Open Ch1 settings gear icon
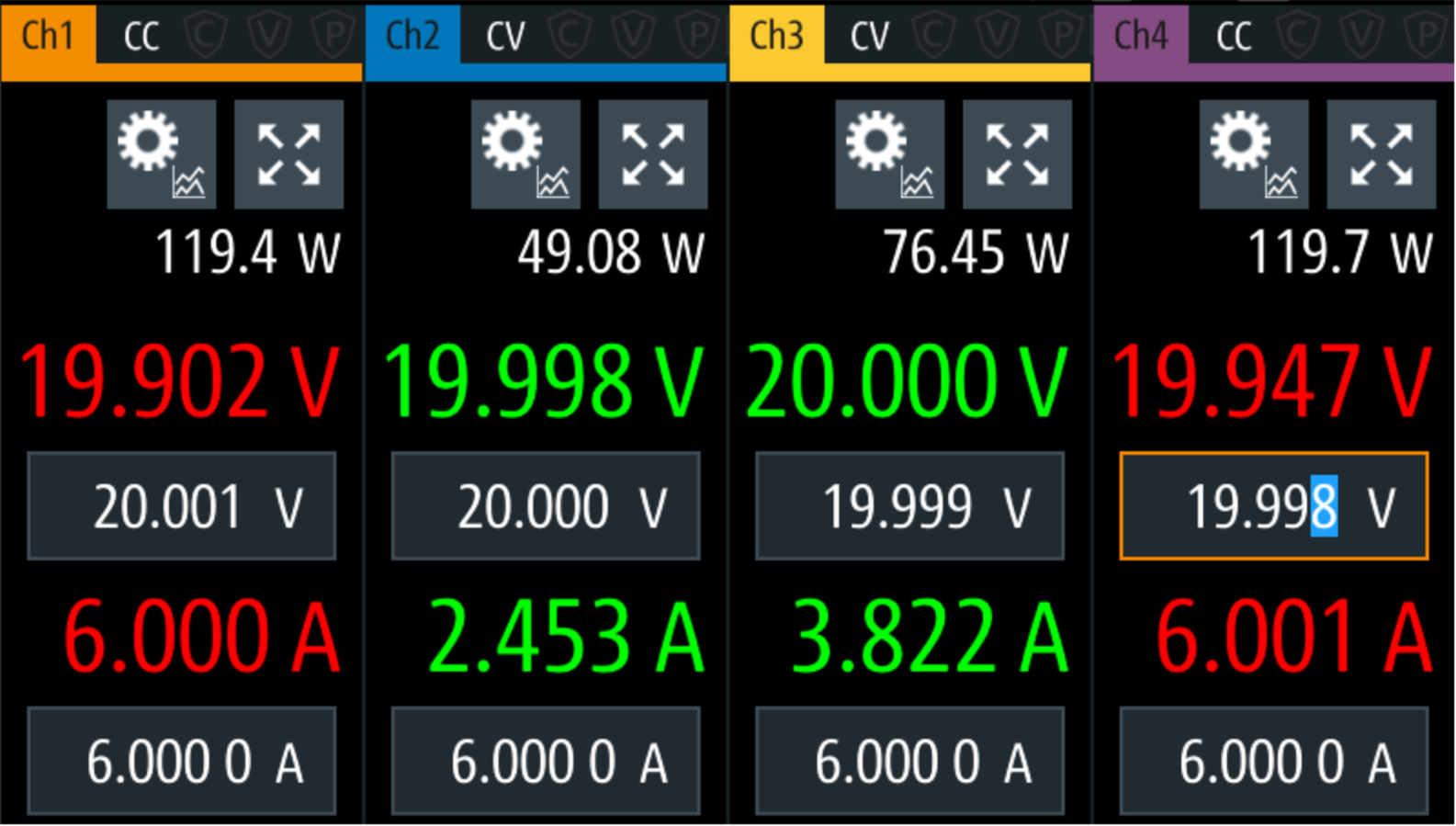1456x826 pixels. (x=162, y=154)
